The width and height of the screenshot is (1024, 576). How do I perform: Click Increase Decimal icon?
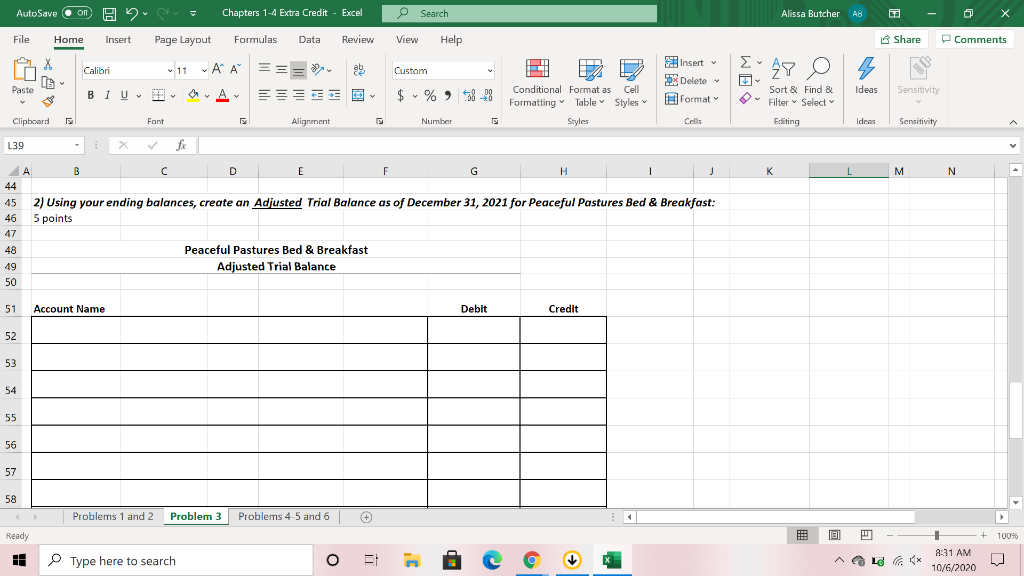[x=469, y=95]
